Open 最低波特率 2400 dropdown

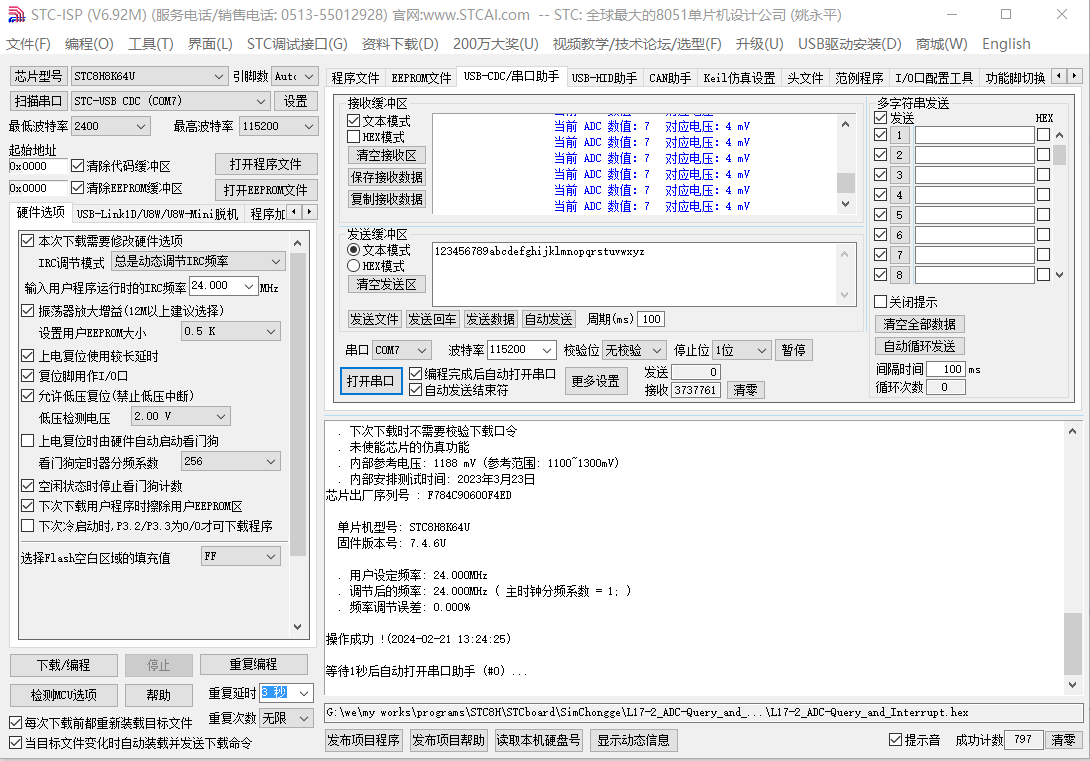click(111, 126)
